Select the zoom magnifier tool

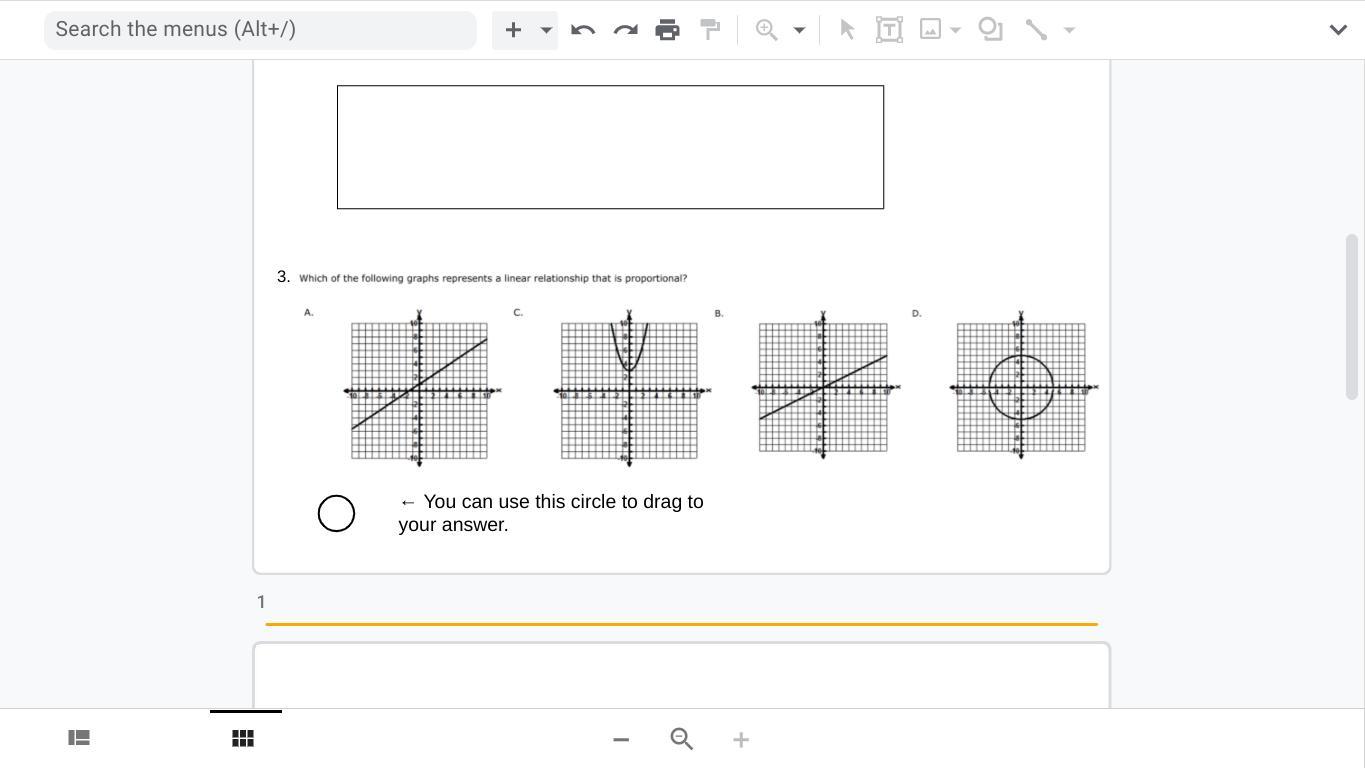pyautogui.click(x=766, y=30)
